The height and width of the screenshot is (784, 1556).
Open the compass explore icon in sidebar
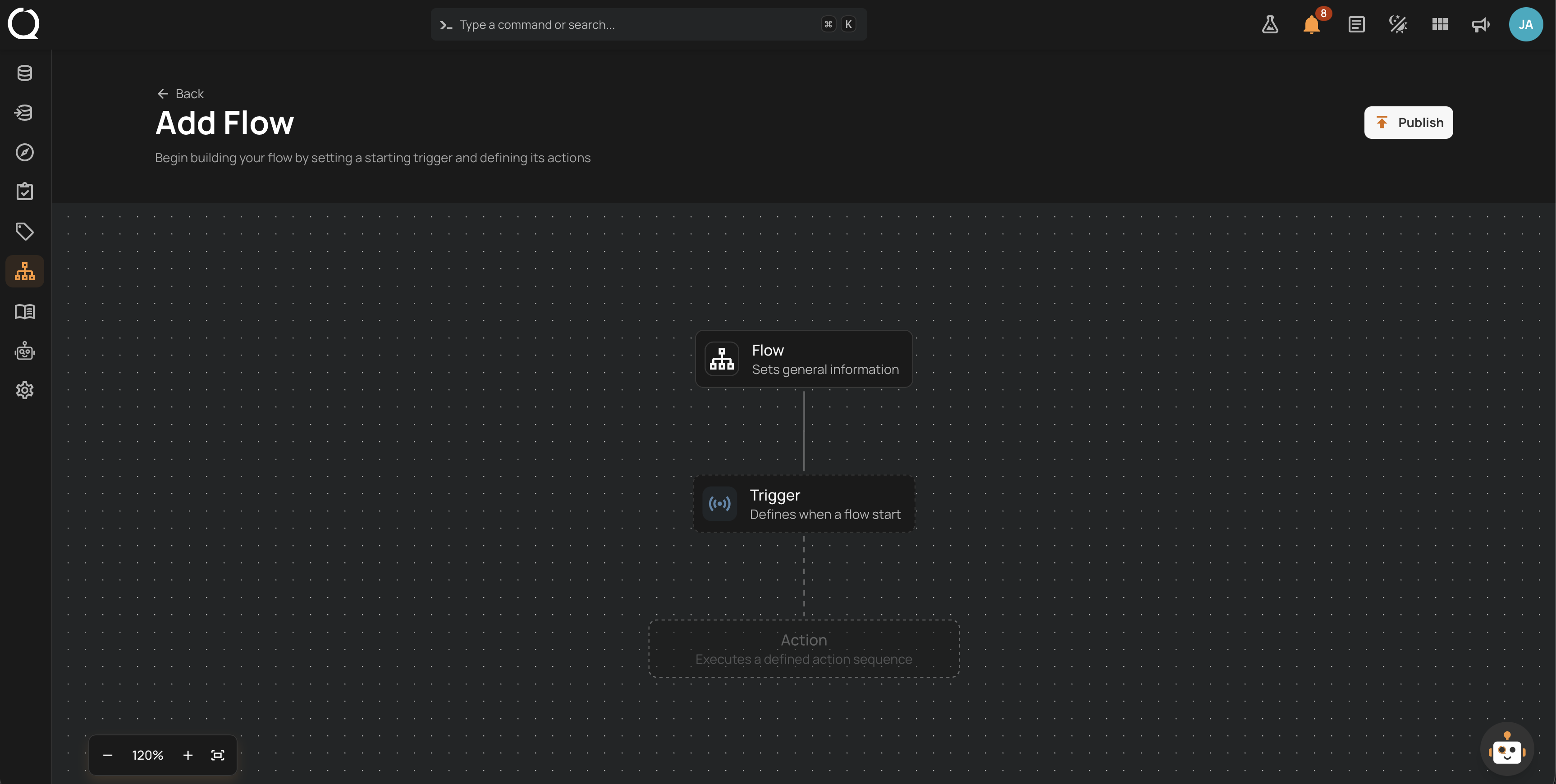point(25,152)
